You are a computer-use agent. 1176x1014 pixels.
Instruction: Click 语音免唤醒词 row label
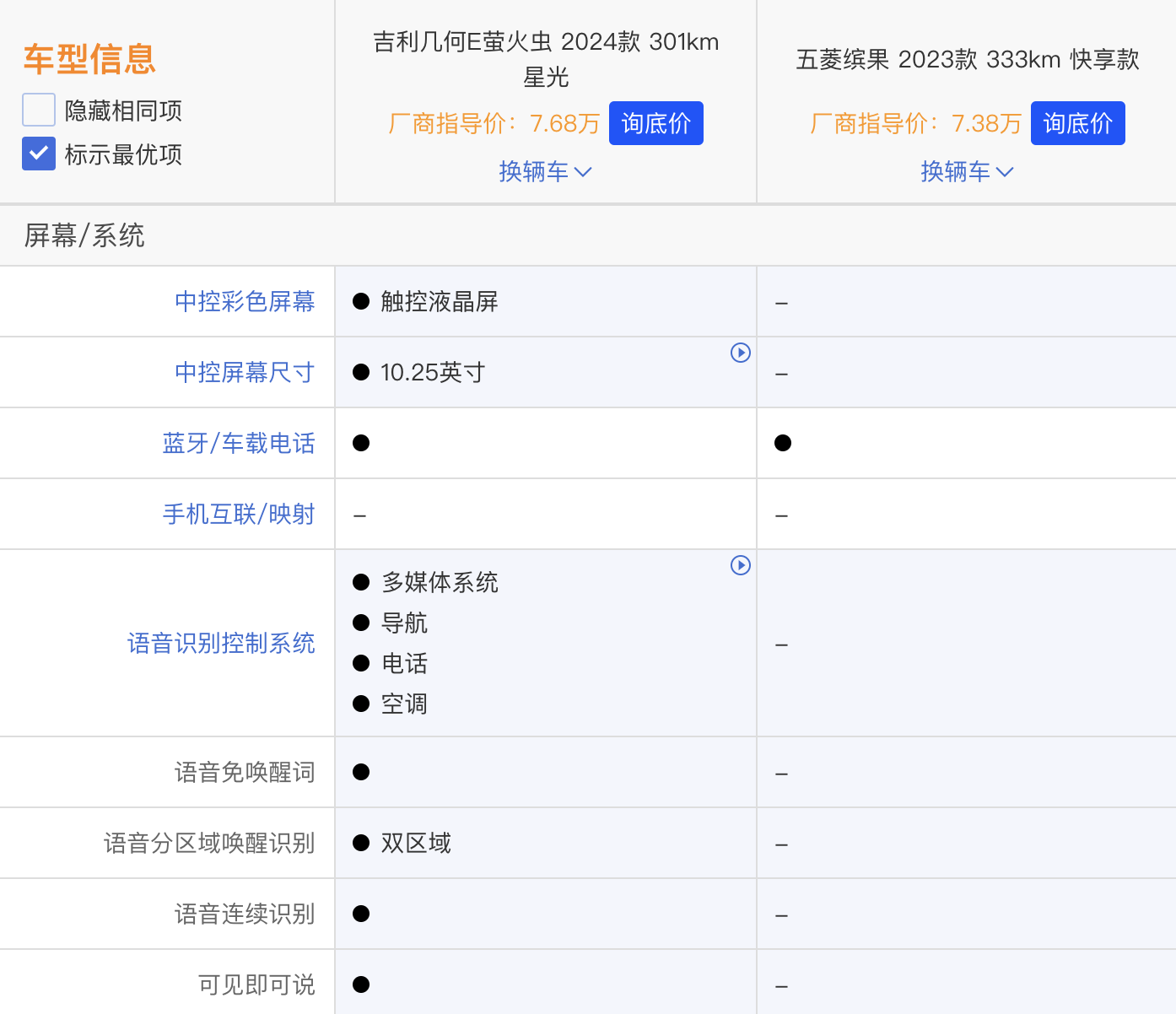(x=245, y=772)
